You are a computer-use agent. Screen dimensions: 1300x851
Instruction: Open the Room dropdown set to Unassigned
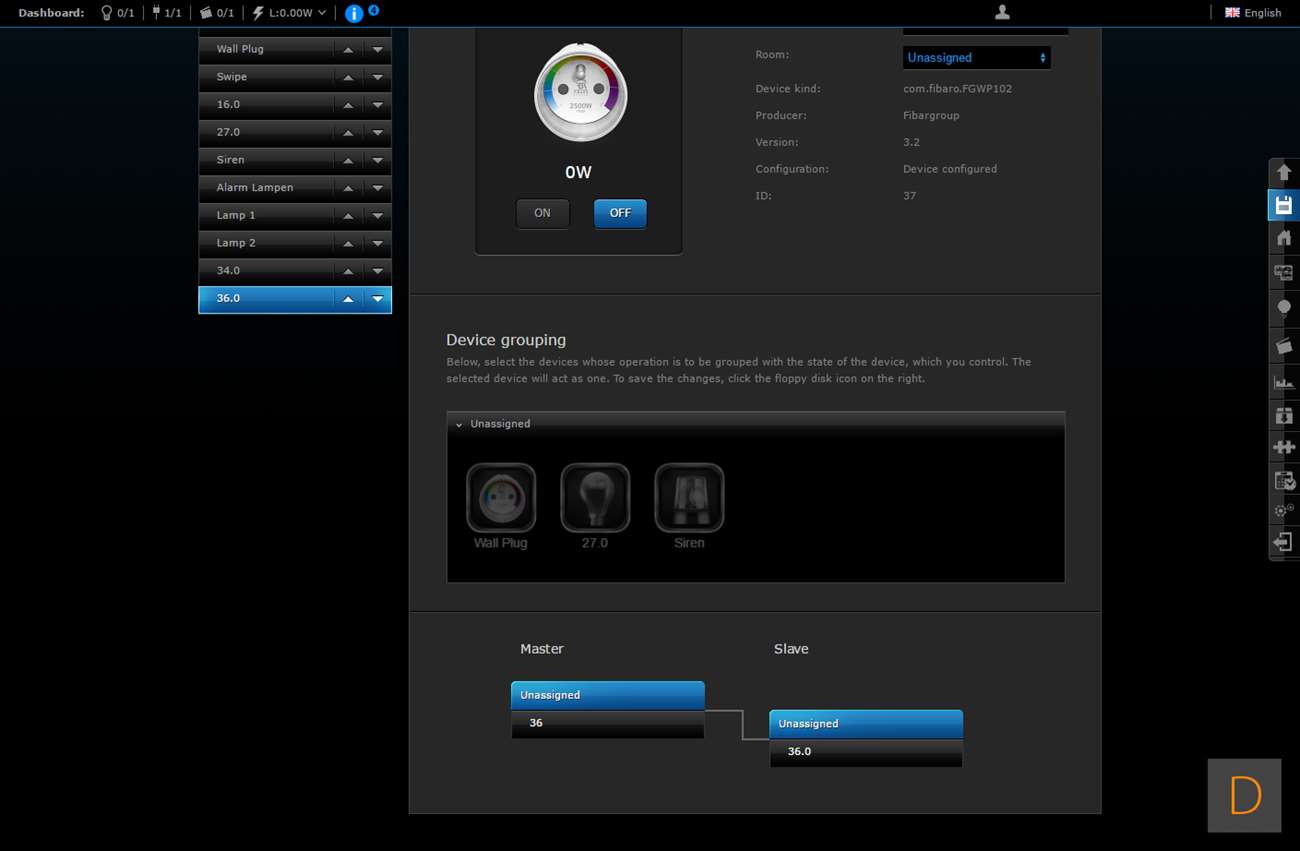pos(976,58)
